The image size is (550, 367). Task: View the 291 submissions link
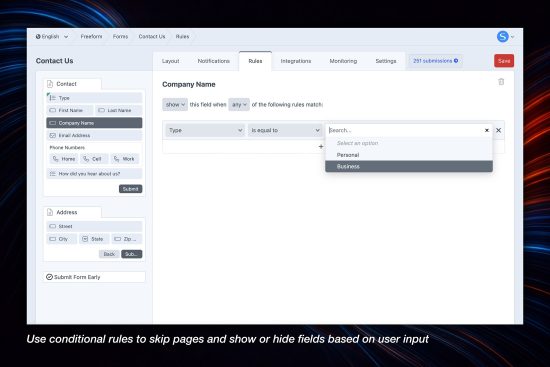point(435,61)
